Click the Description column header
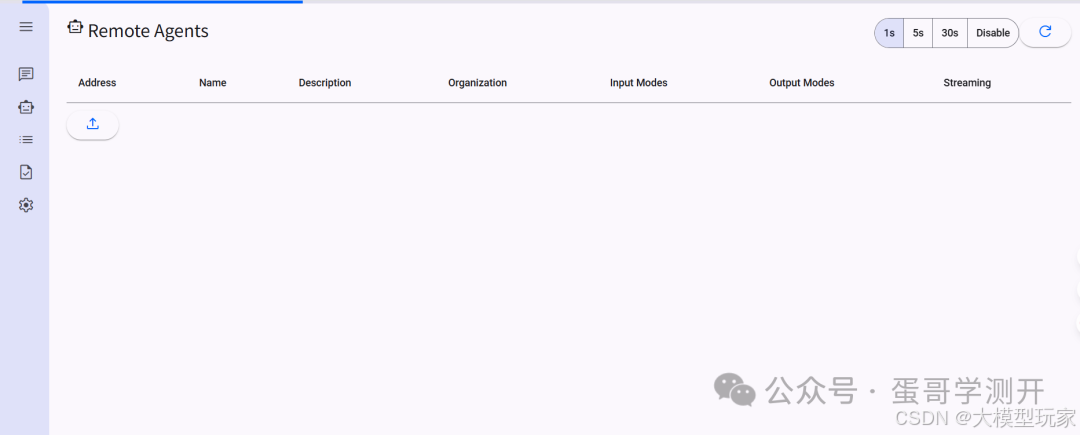1080x435 pixels. 324,83
